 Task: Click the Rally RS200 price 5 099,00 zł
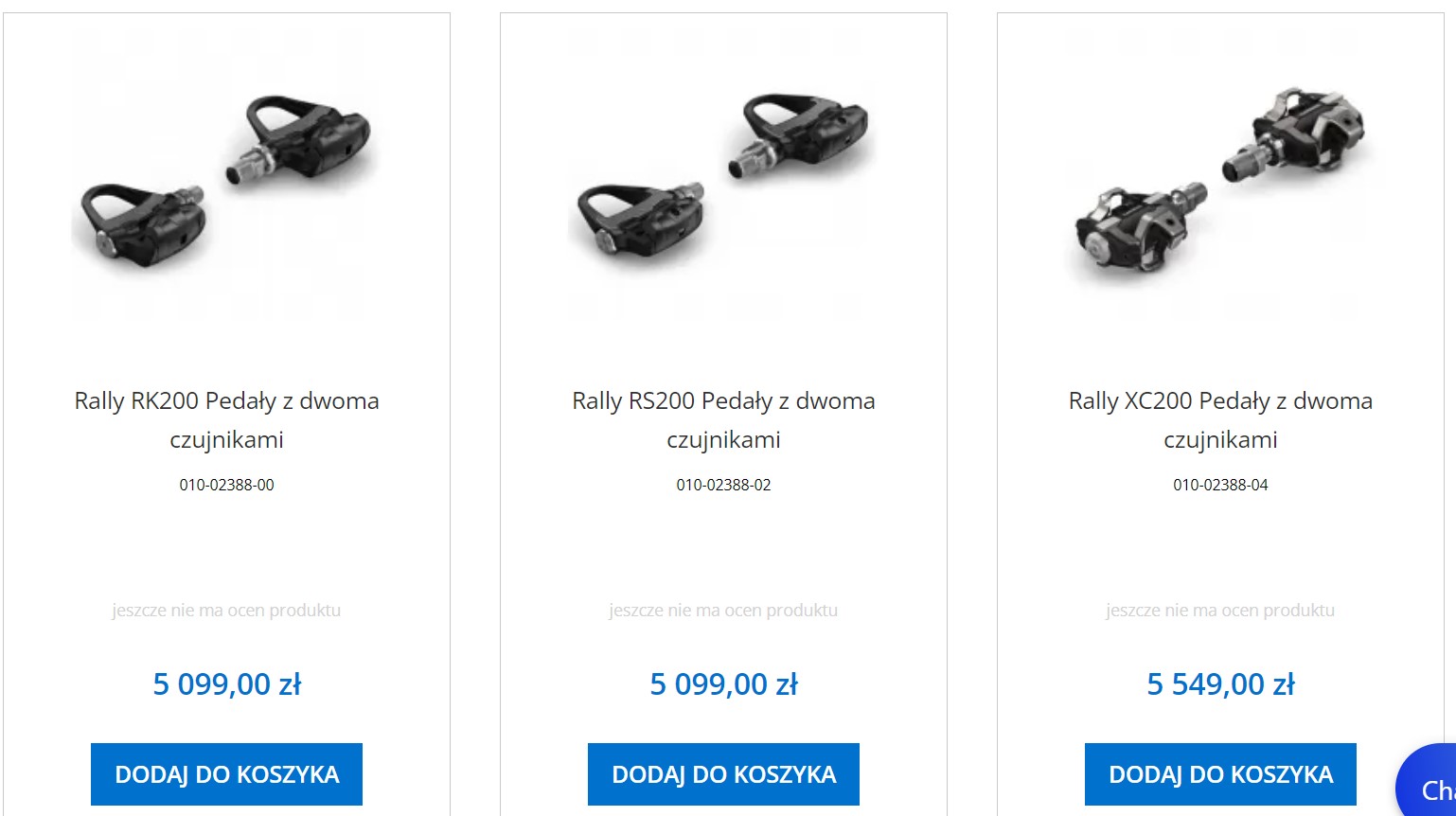(723, 683)
